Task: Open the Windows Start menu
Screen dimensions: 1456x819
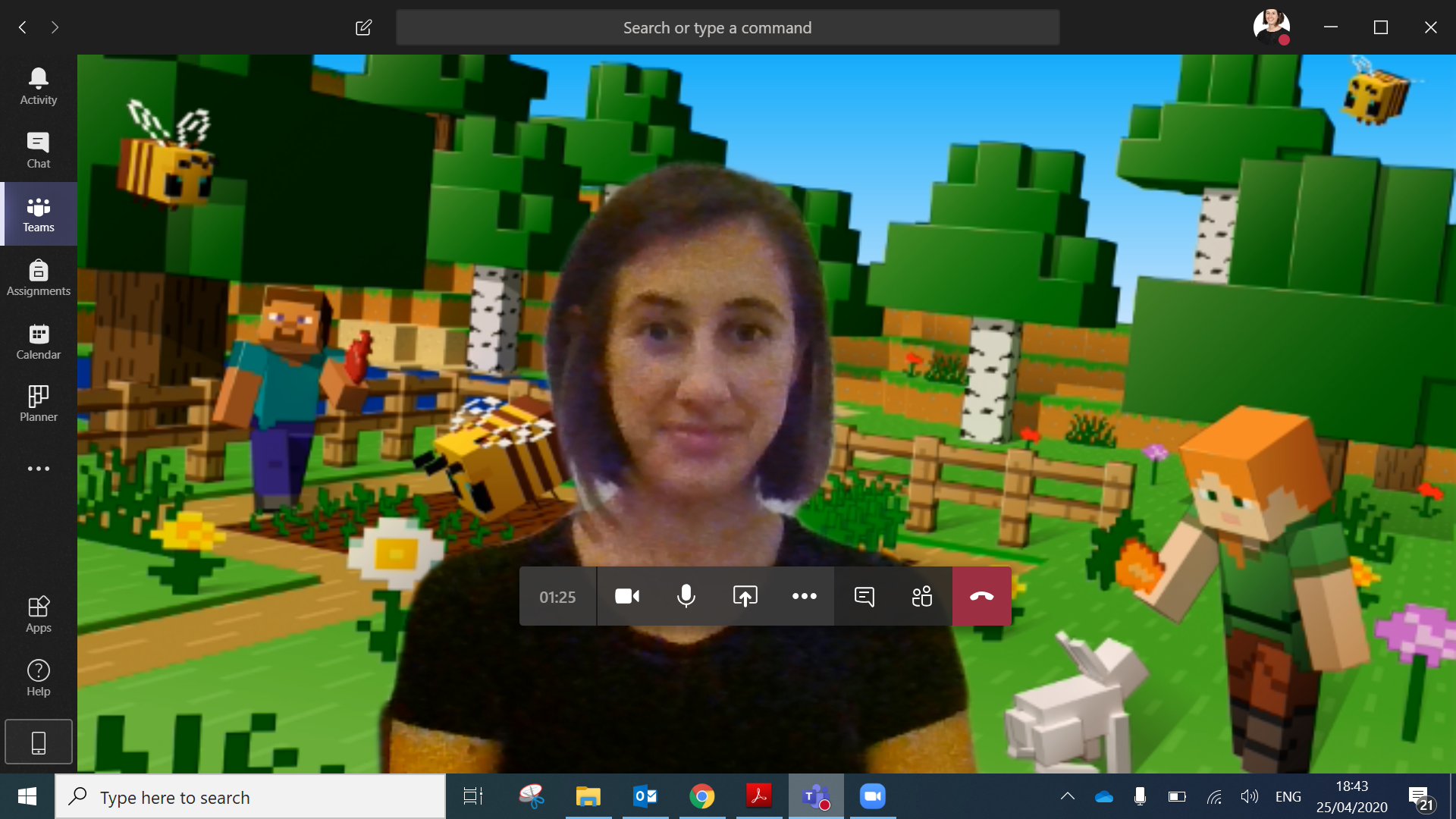Action: 27,796
